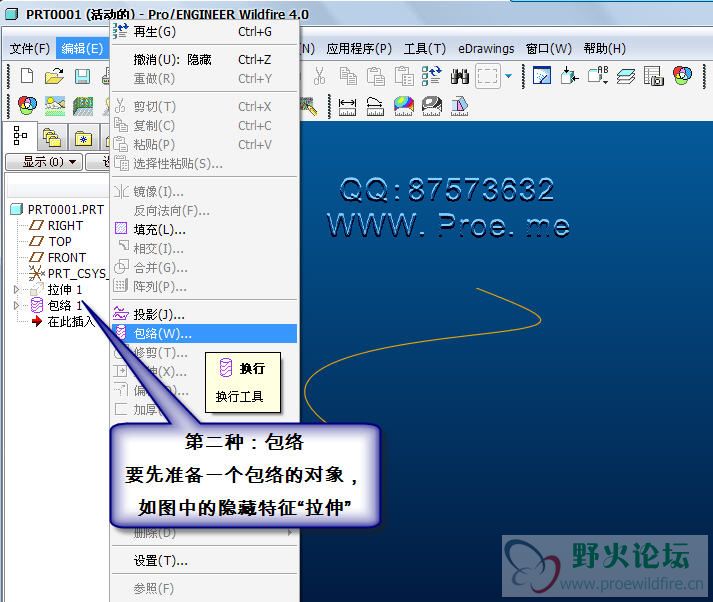Screen dimensions: 713x602
Task: Open the eDrawings menu
Action: tap(486, 49)
